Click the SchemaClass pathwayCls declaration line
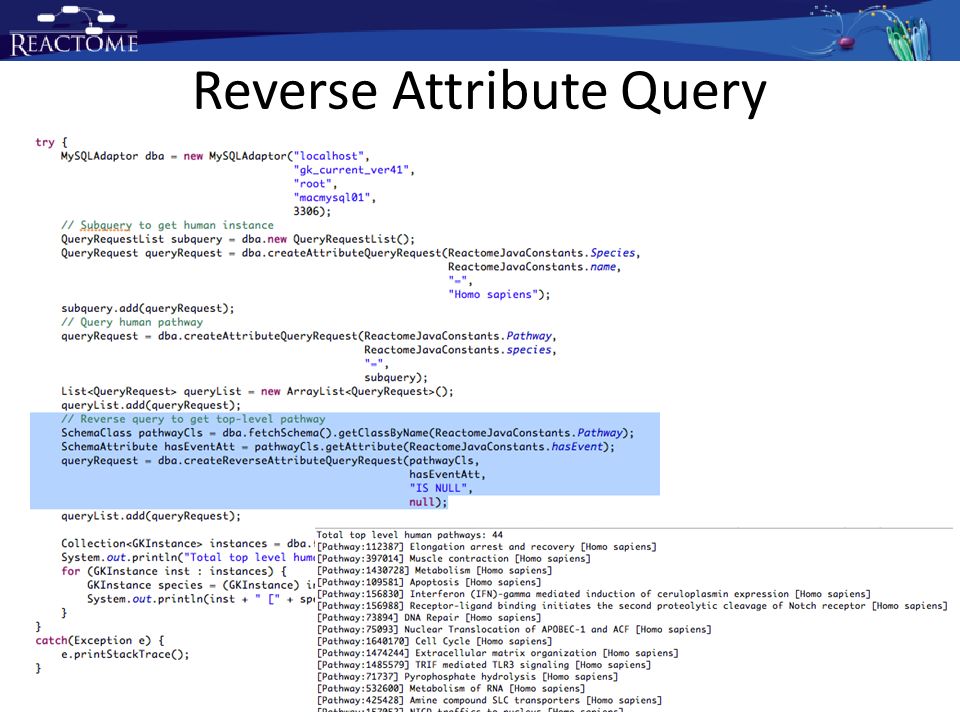Image resolution: width=960 pixels, height=720 pixels. 347,433
